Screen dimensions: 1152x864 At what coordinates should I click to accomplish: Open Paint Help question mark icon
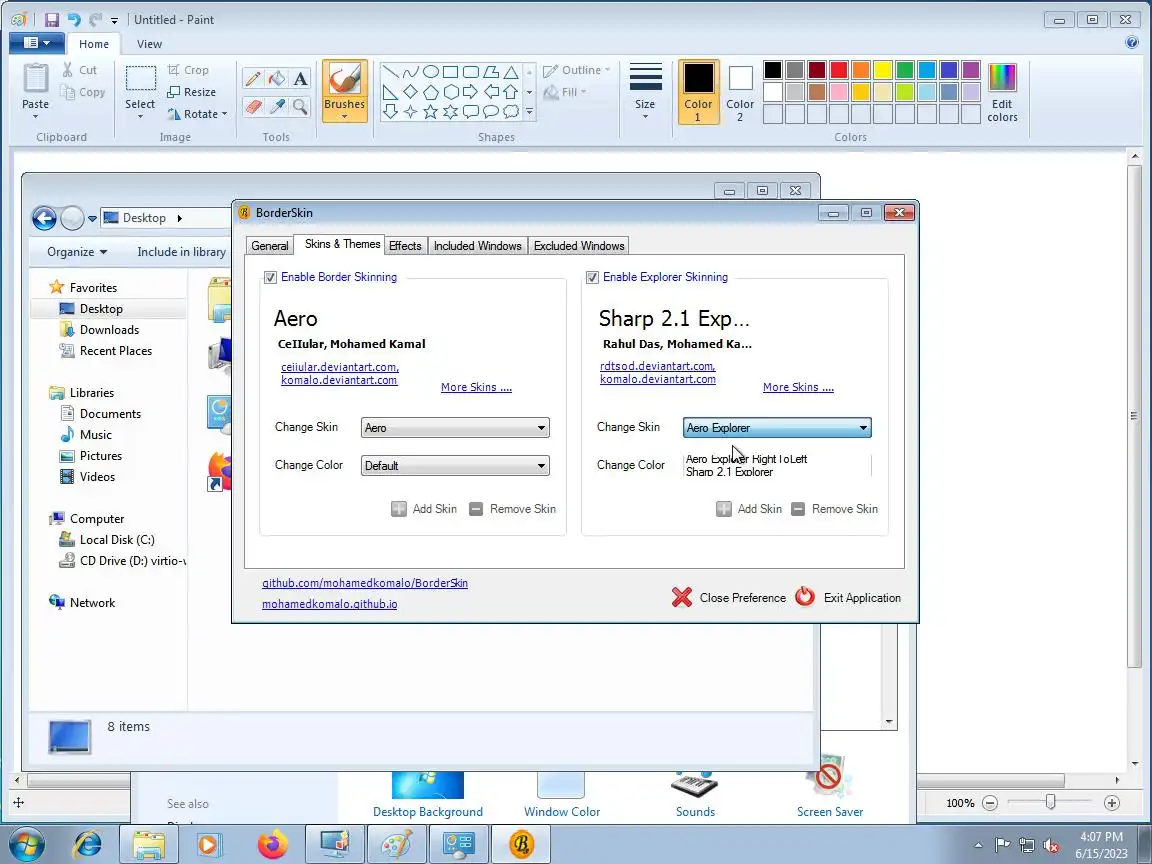click(x=1132, y=43)
